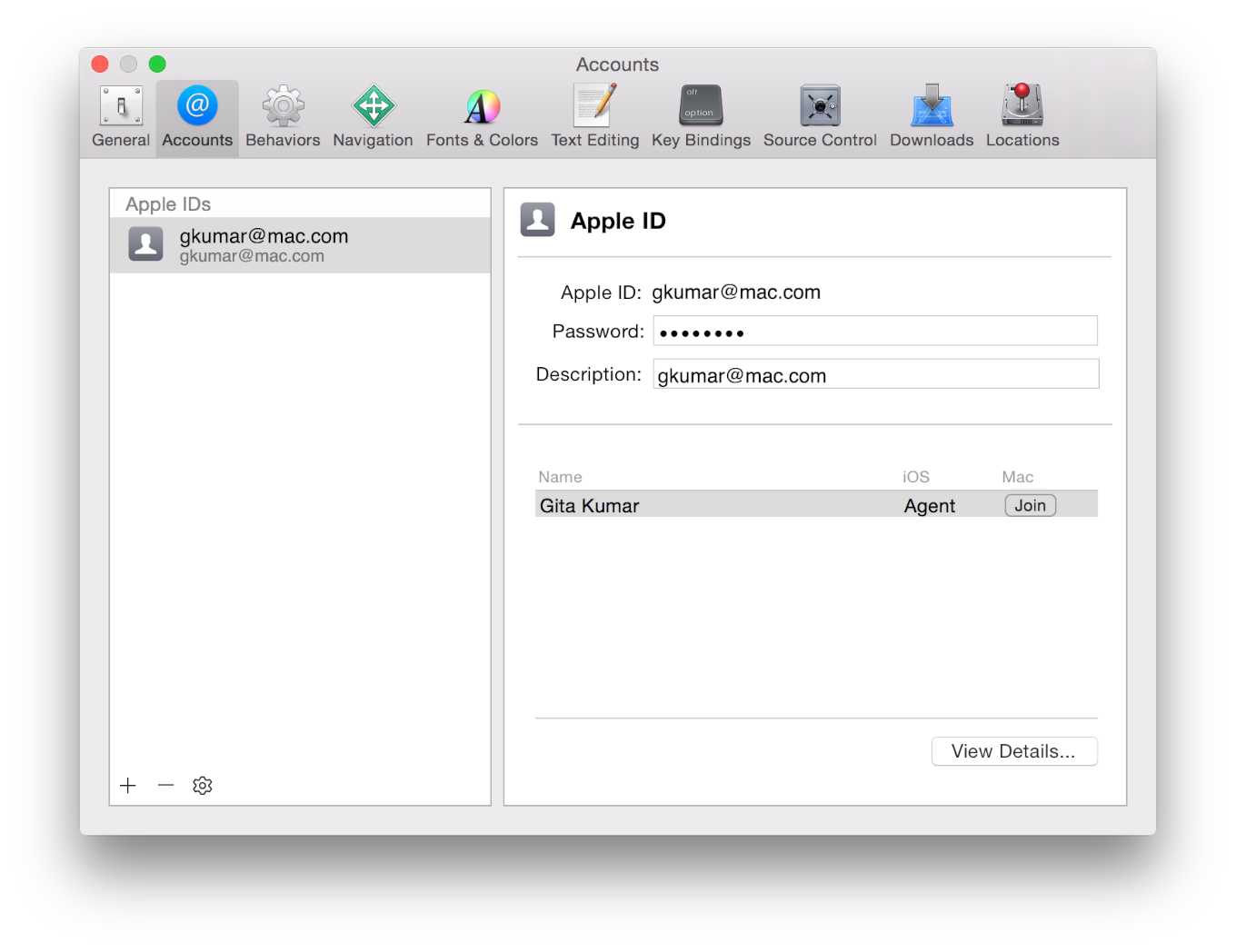Join the Mac developer program
1236x952 pixels.
[x=1030, y=505]
